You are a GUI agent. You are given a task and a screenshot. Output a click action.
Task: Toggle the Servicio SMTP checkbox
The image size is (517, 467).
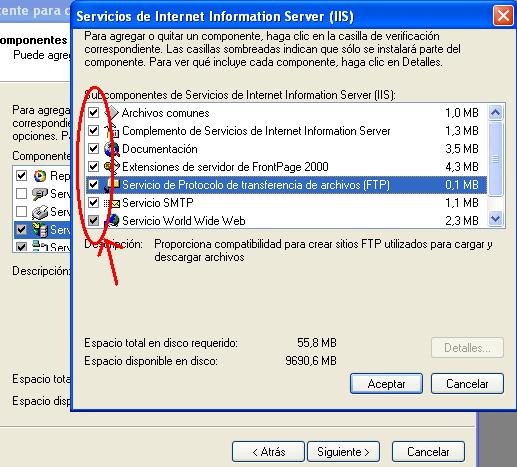[93, 203]
